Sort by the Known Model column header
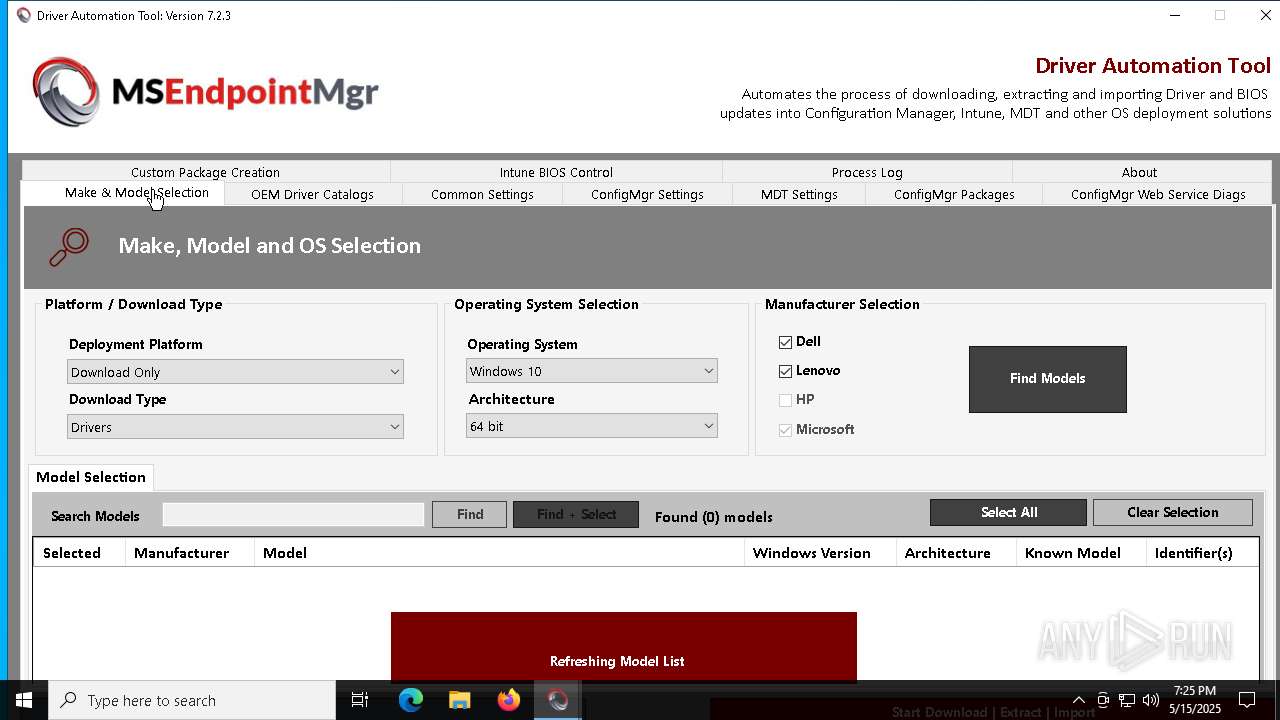 (x=1081, y=553)
